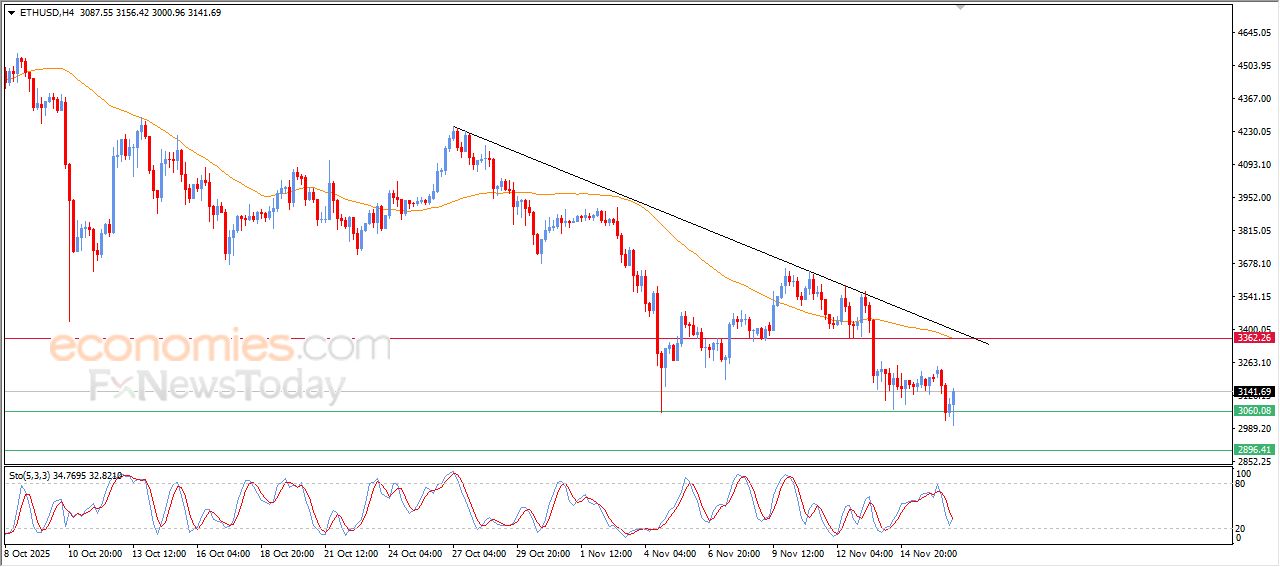Click the 3263.10 price scale value
This screenshot has height=567, width=1280.
(x=1254, y=363)
